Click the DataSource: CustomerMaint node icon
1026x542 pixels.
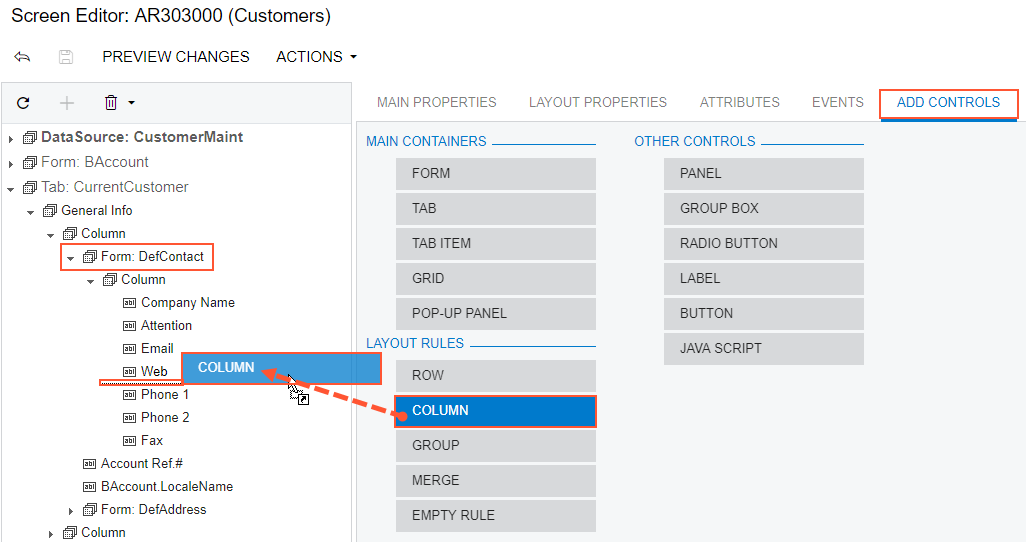point(29,138)
